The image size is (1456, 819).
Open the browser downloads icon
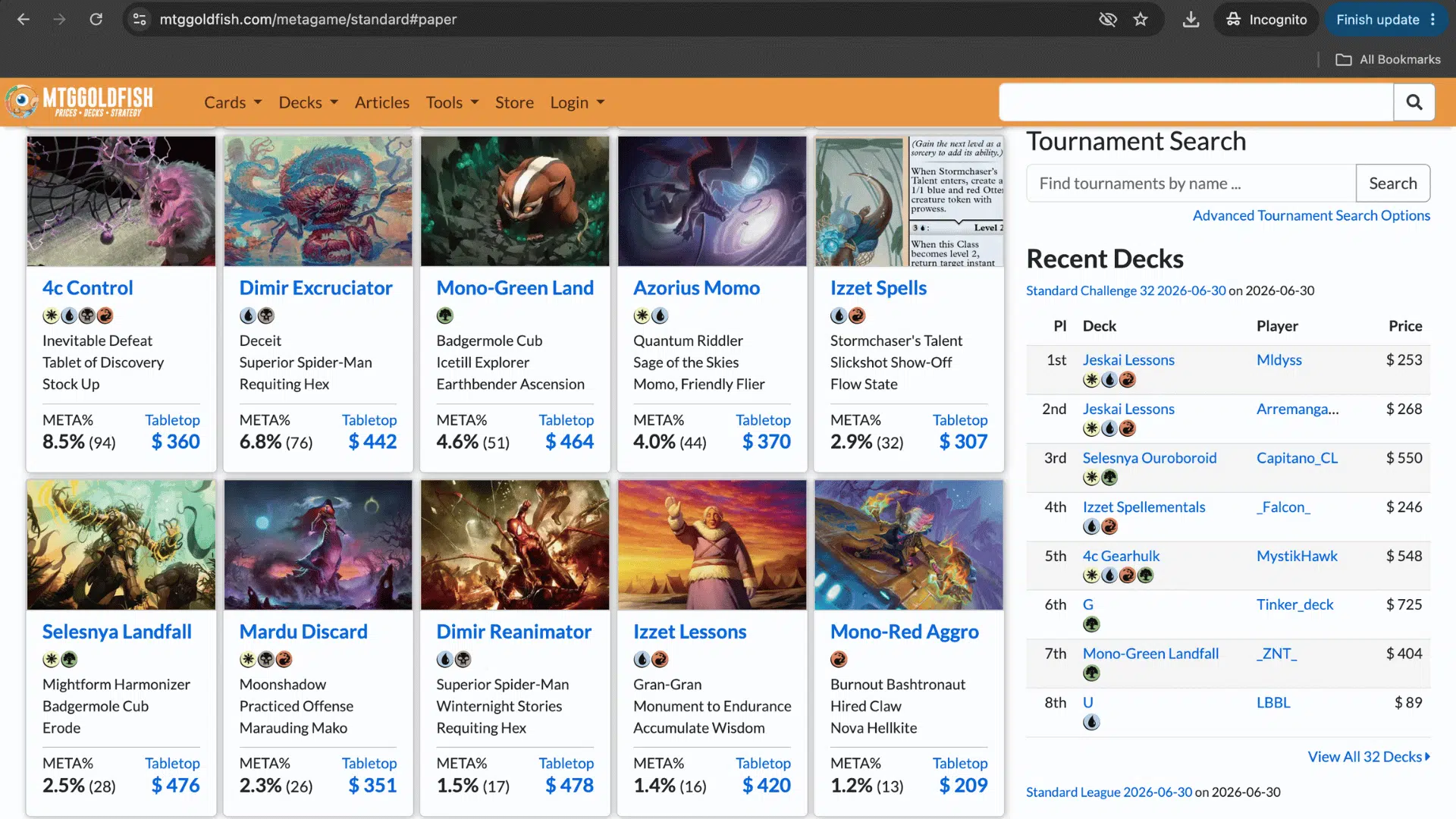[1191, 20]
